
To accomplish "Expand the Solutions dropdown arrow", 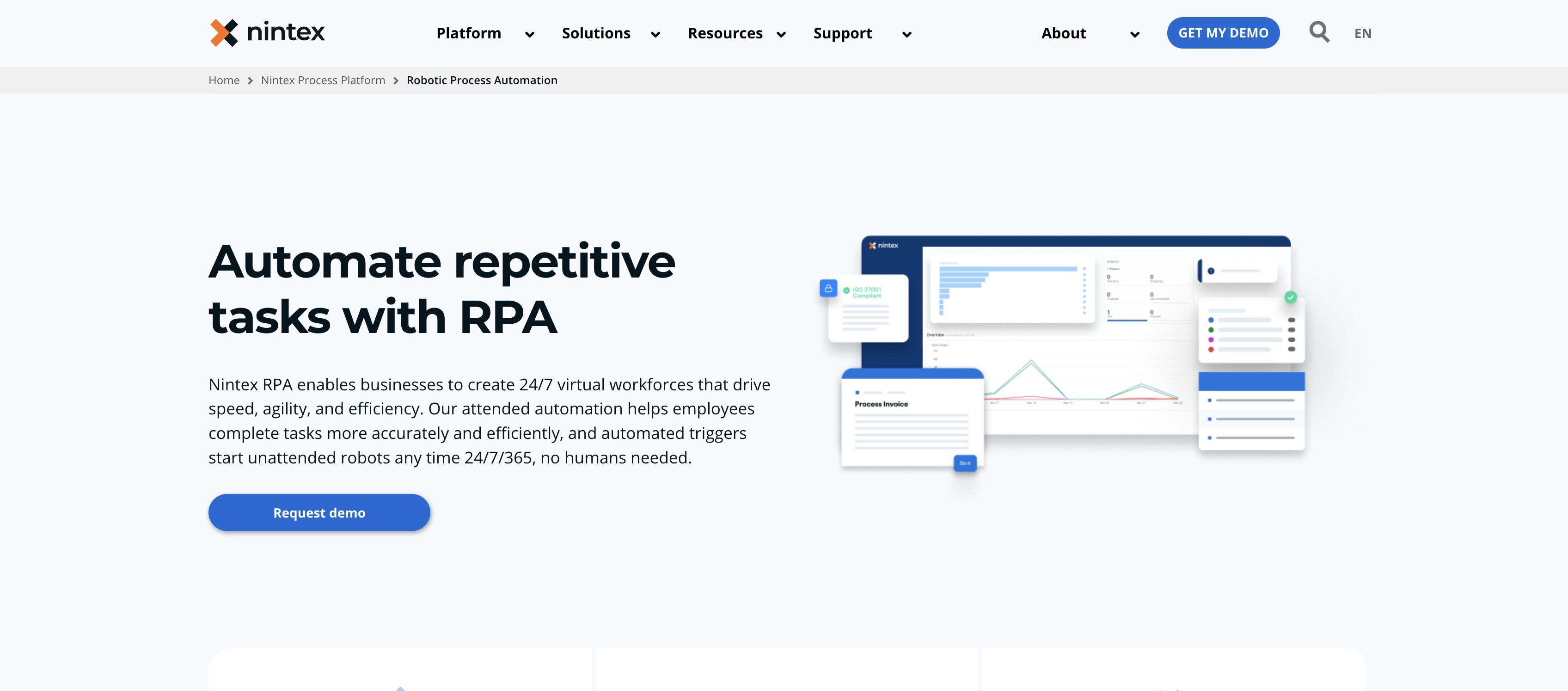I will pyautogui.click(x=655, y=35).
